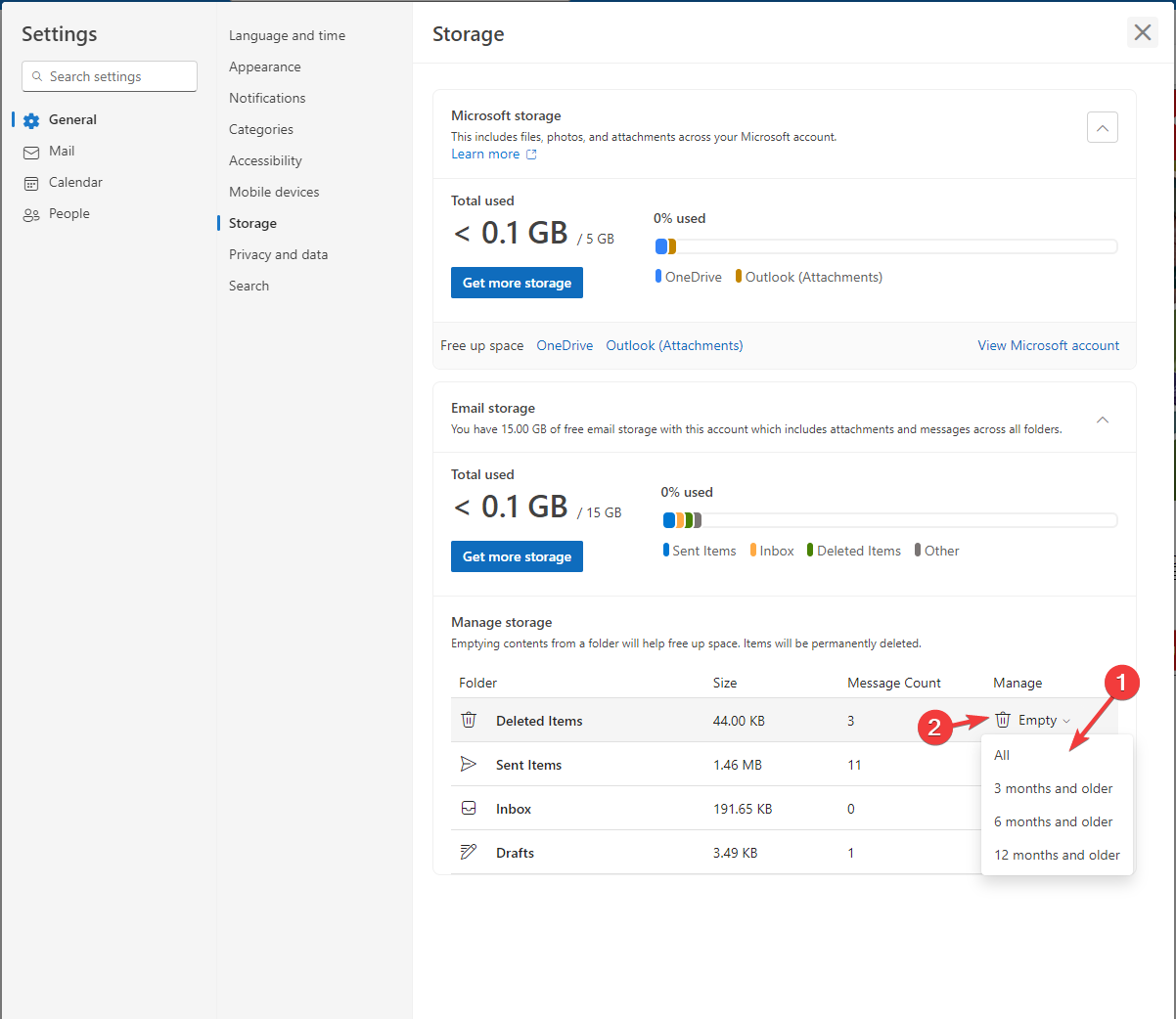The width and height of the screenshot is (1176, 1019).
Task: Open the People settings section icon
Action: pyautogui.click(x=32, y=213)
